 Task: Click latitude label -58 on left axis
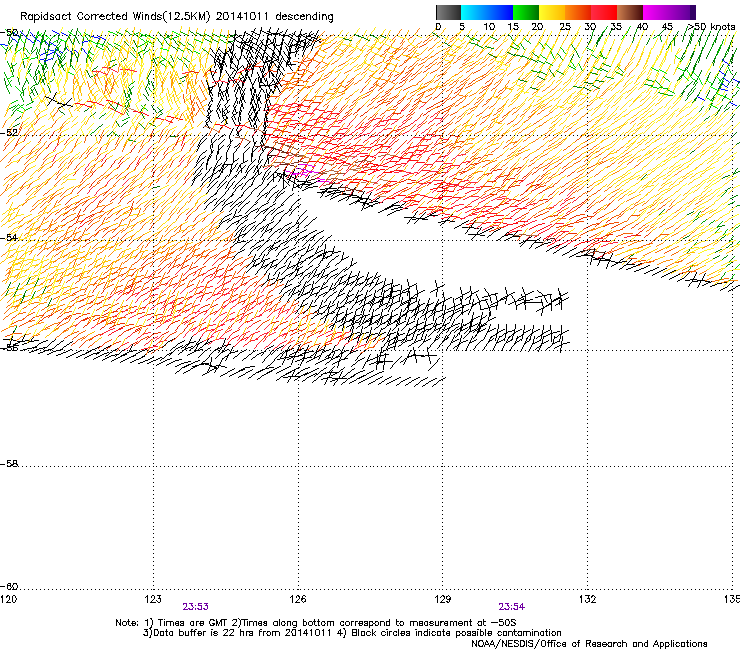[x=9, y=464]
